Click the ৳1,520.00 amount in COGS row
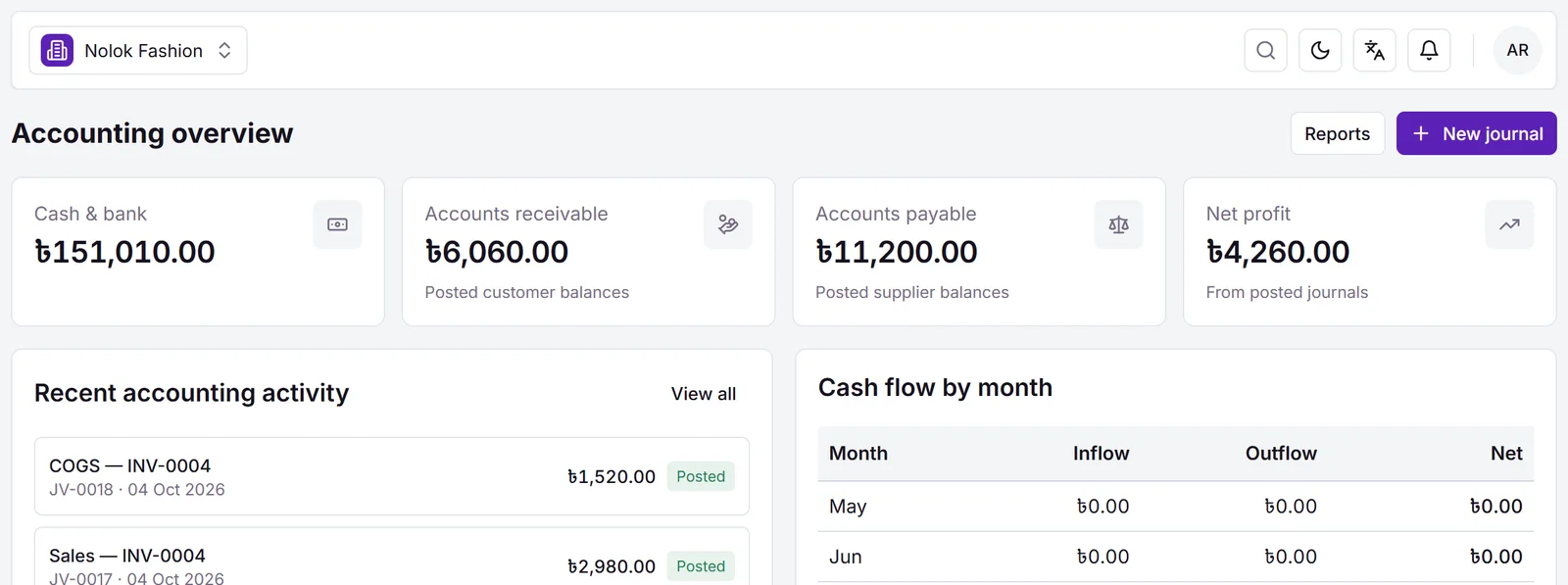This screenshot has height=585, width=1568. (x=612, y=476)
